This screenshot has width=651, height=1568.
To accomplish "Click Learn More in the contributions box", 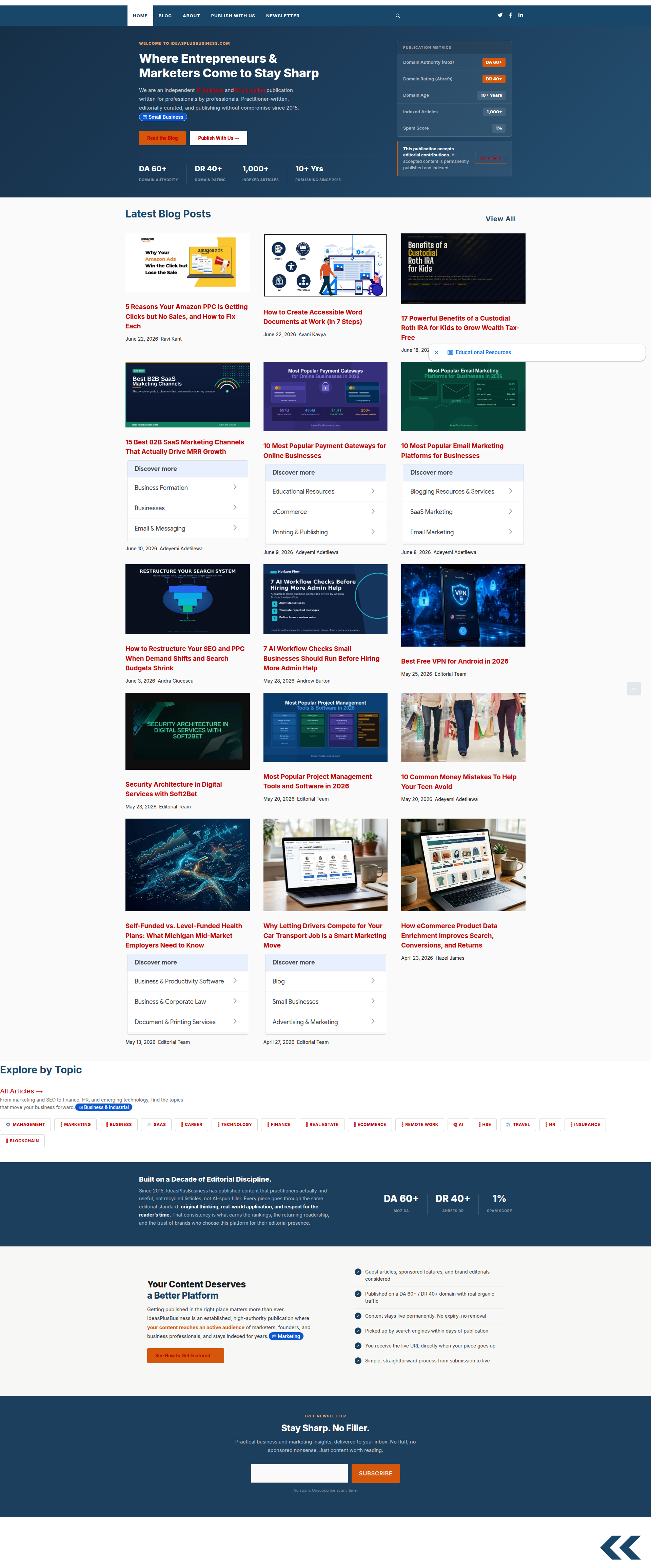I will (490, 158).
